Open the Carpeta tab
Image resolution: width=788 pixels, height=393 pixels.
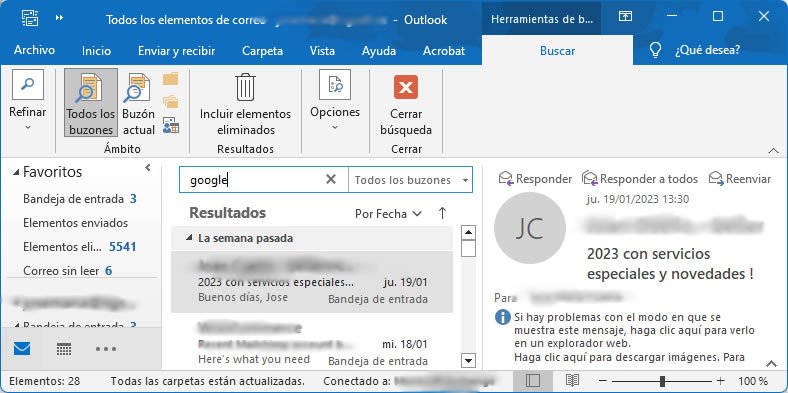[x=262, y=51]
